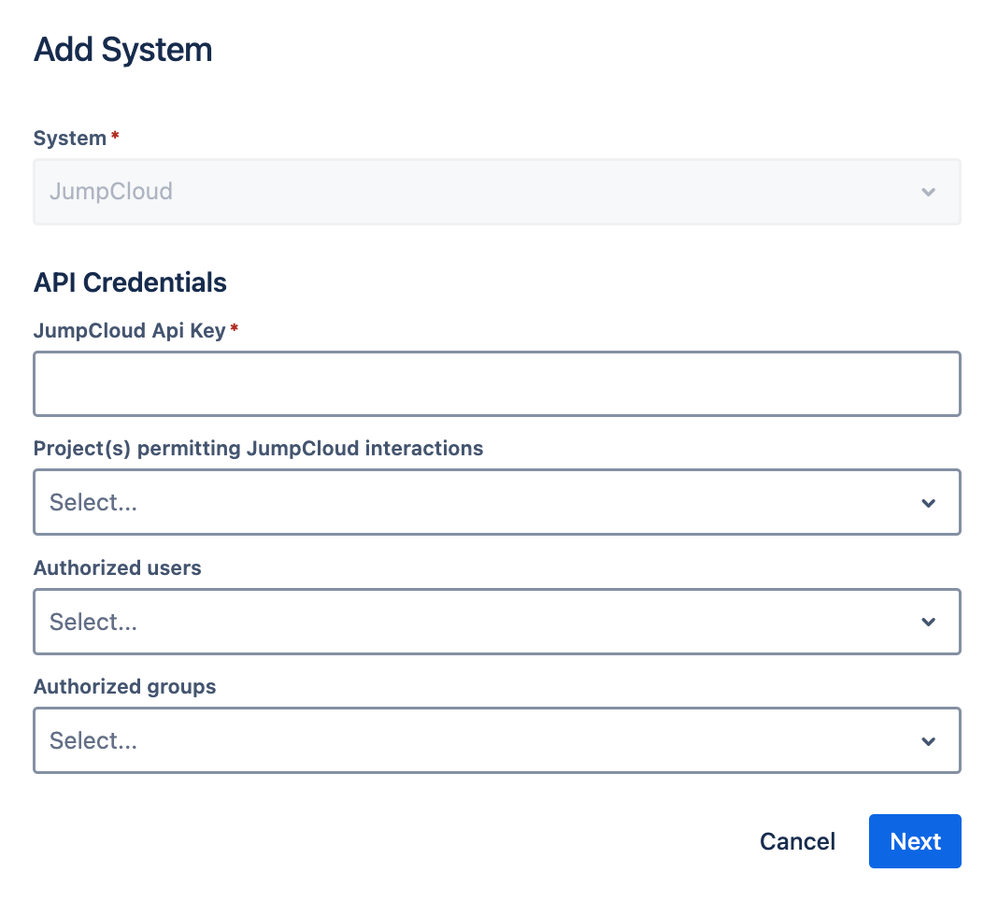This screenshot has width=998, height=905.
Task: Open the Authorized groups select box
Action: (x=480, y=740)
